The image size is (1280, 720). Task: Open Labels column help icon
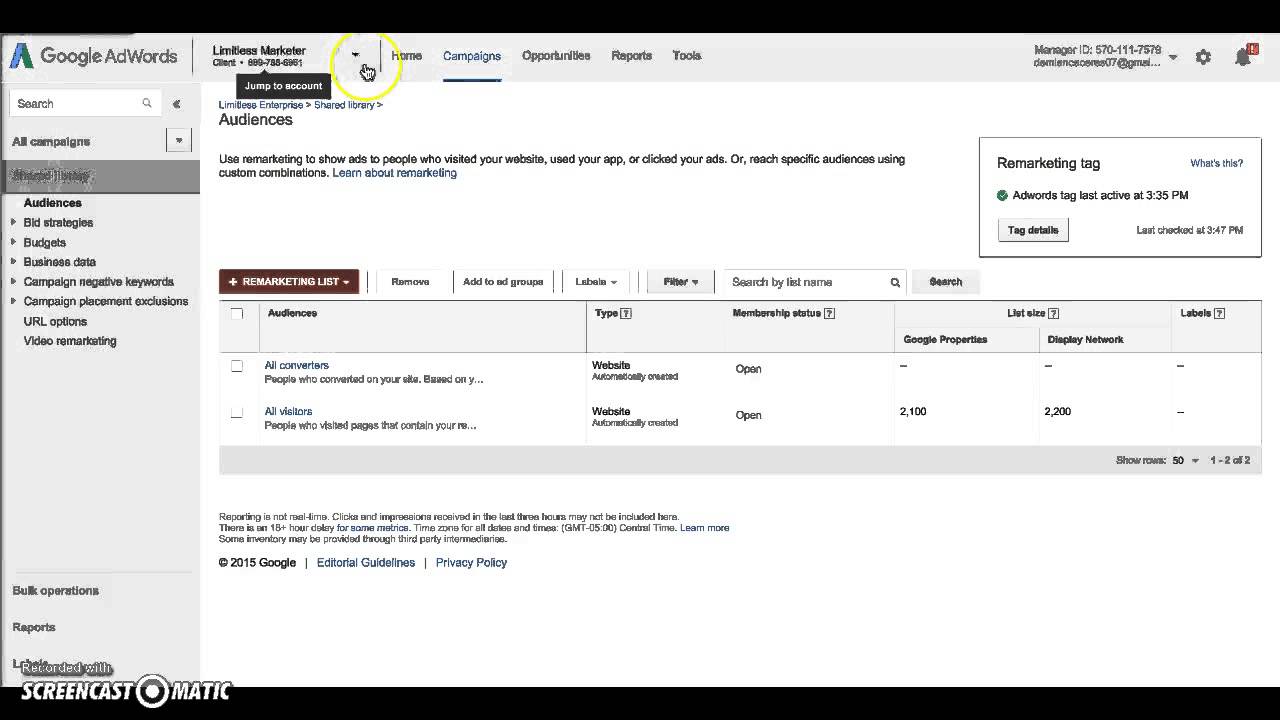[1219, 313]
